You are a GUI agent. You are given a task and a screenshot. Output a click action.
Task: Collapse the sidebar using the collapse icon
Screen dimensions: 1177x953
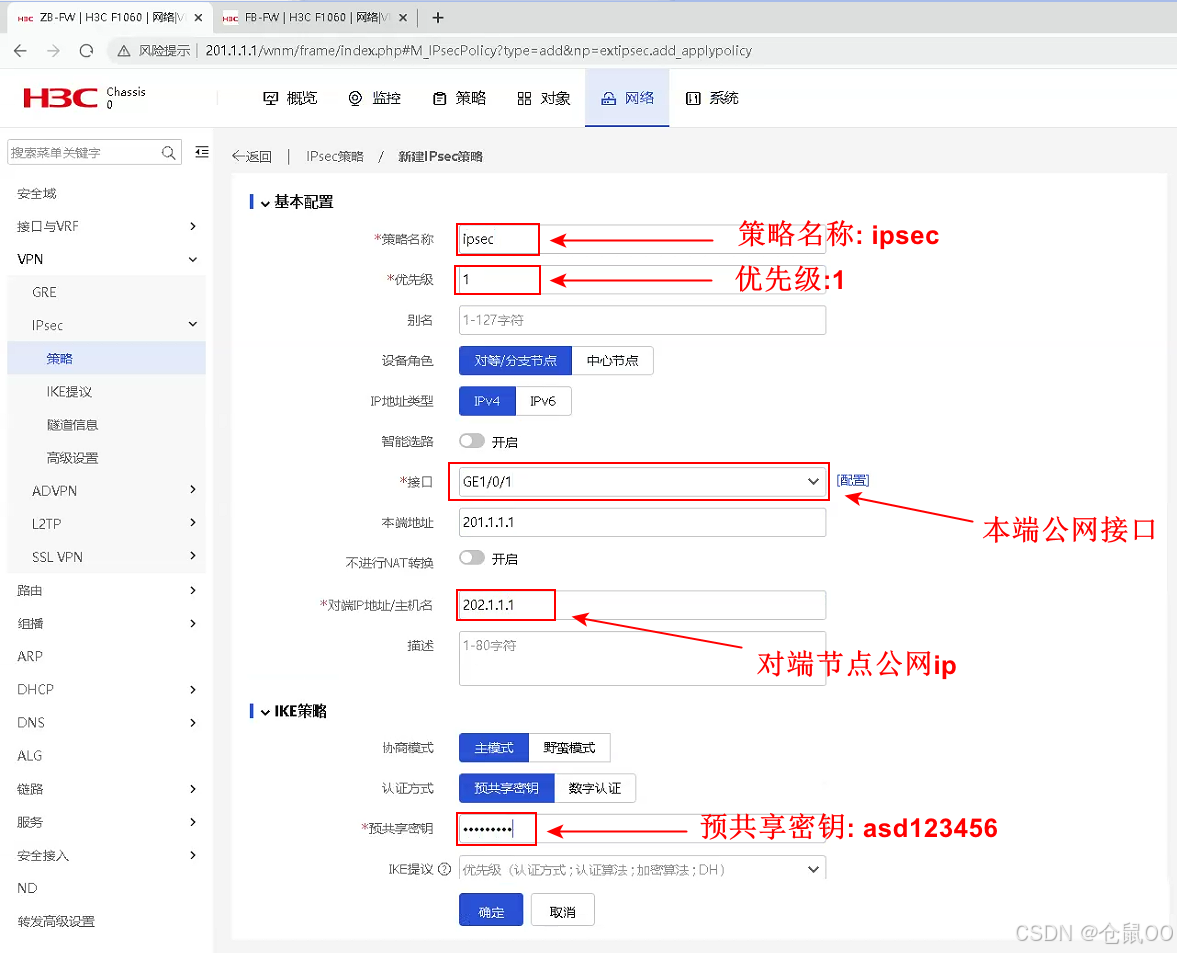point(201,152)
